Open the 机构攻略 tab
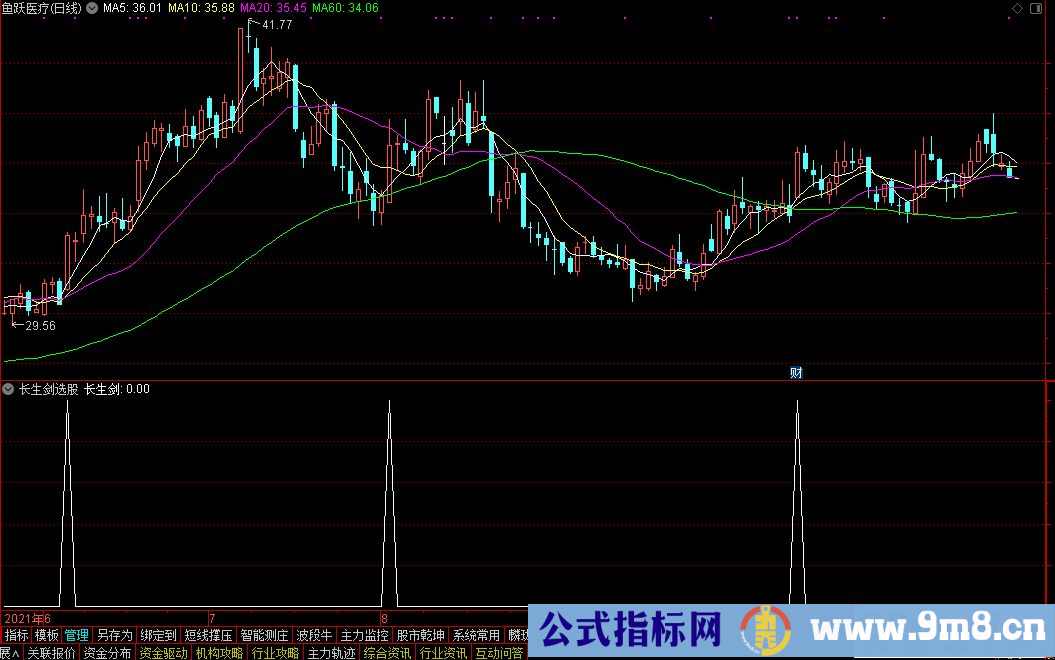The width and height of the screenshot is (1055, 660). tap(219, 653)
